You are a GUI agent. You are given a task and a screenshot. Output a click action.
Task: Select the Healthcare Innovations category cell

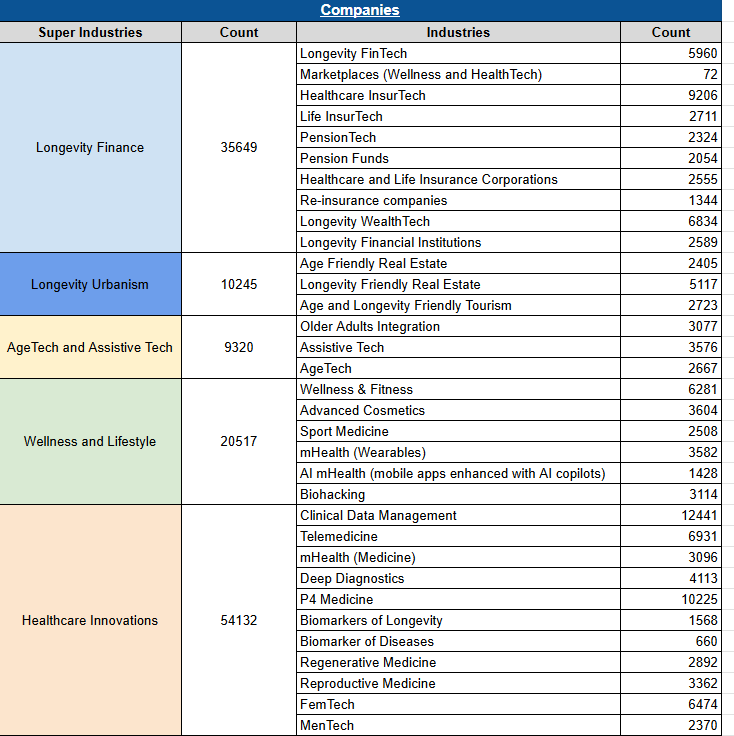[90, 620]
